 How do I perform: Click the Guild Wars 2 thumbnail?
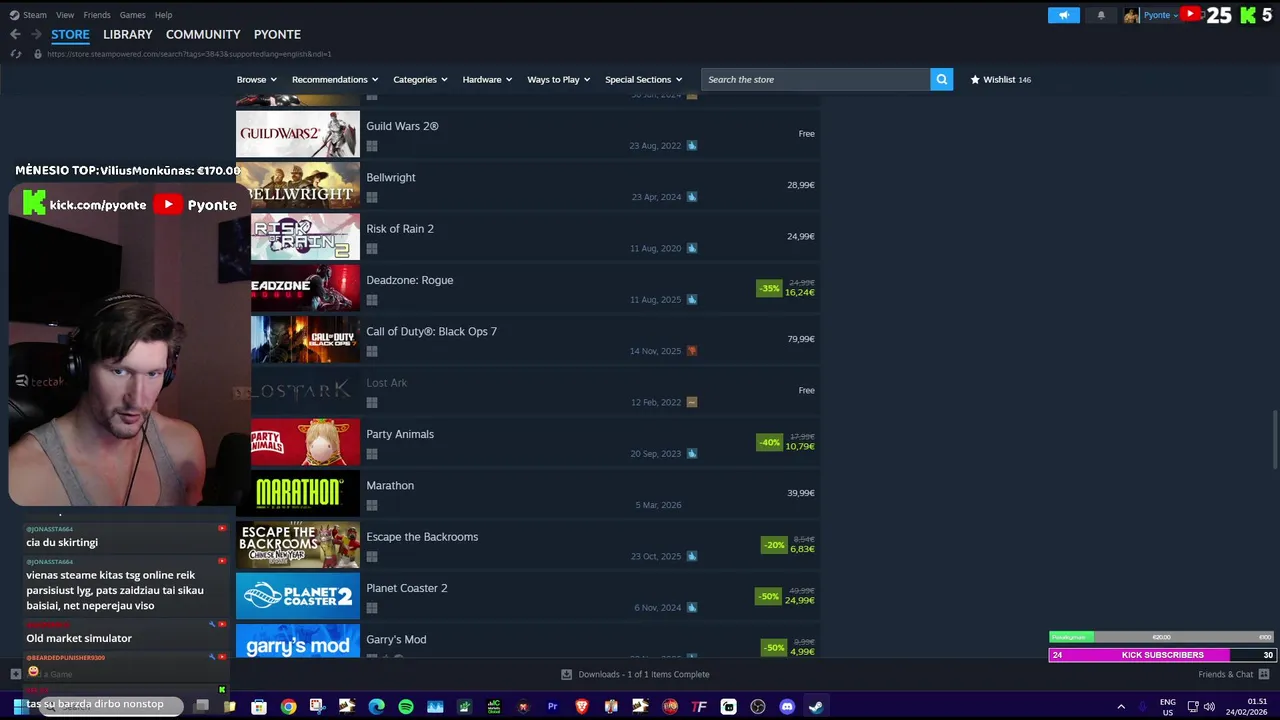tap(298, 134)
